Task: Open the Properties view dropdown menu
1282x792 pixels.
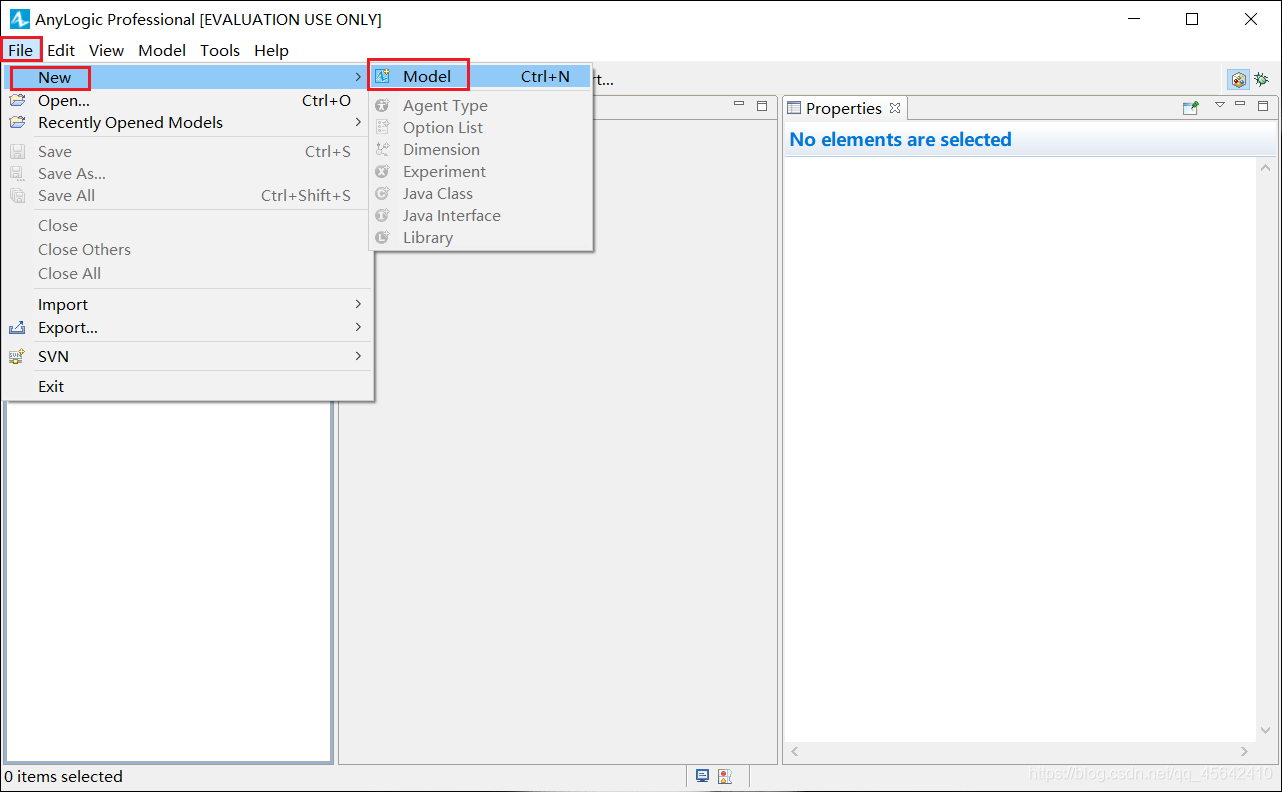Action: pyautogui.click(x=1219, y=105)
